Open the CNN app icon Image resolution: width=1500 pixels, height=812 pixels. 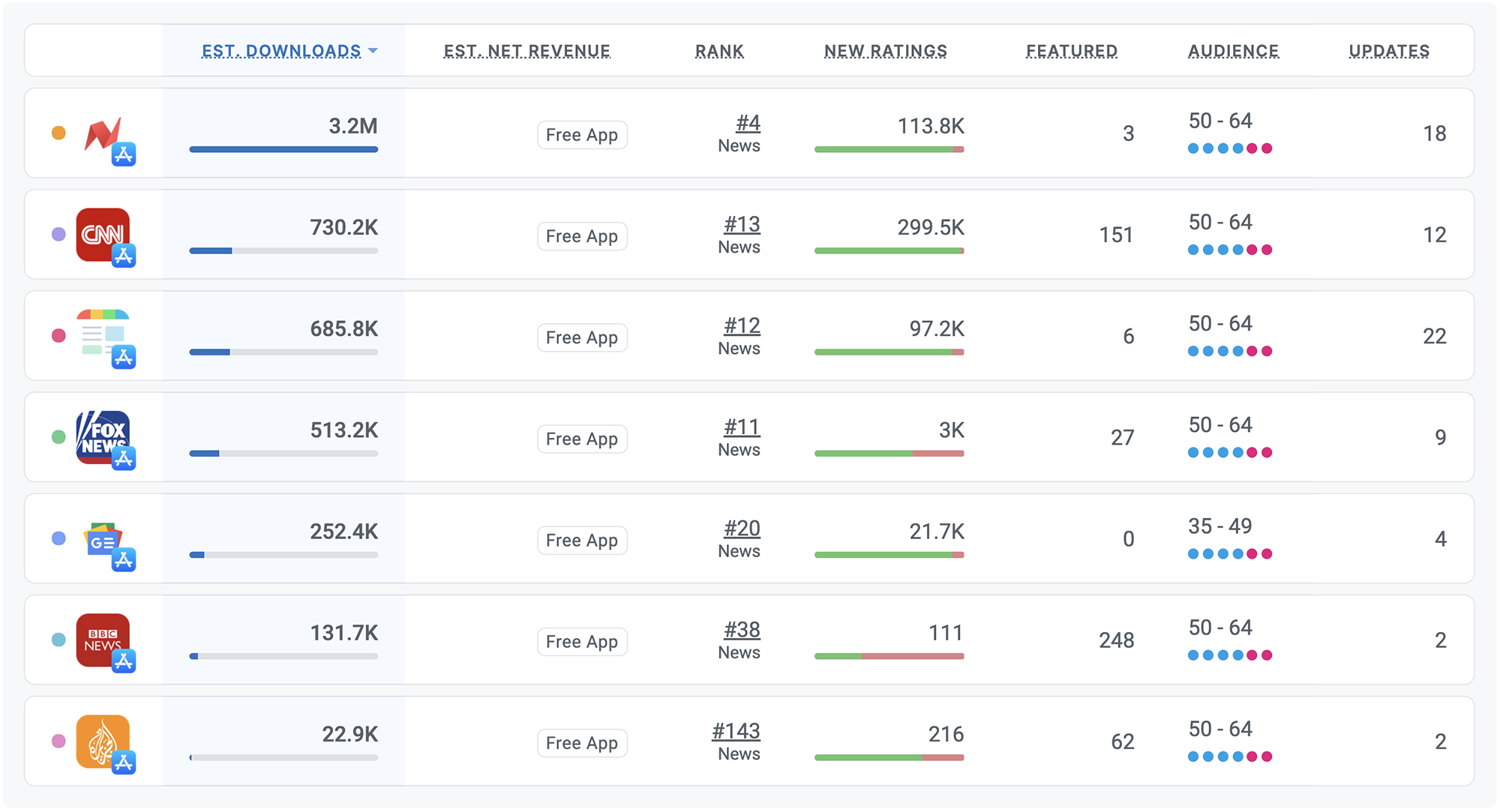point(101,233)
